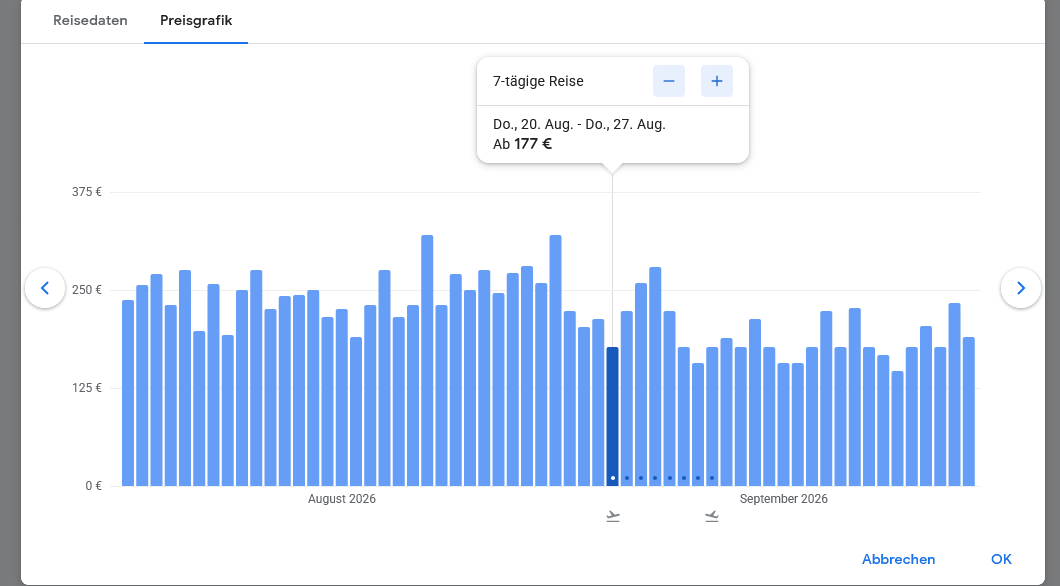
Task: Confirm the selection with OK
Action: click(1001, 559)
